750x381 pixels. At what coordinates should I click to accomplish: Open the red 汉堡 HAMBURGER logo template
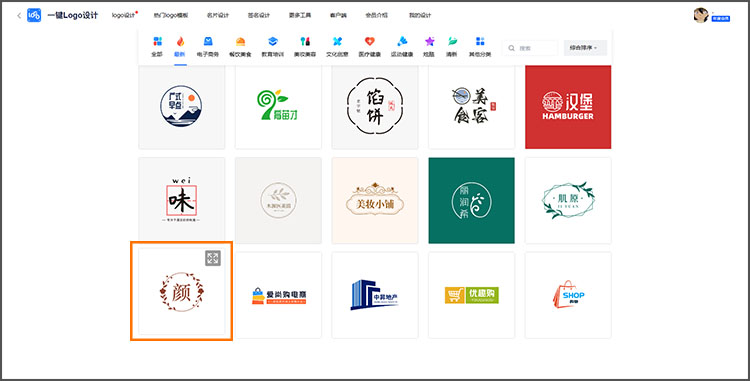568,107
